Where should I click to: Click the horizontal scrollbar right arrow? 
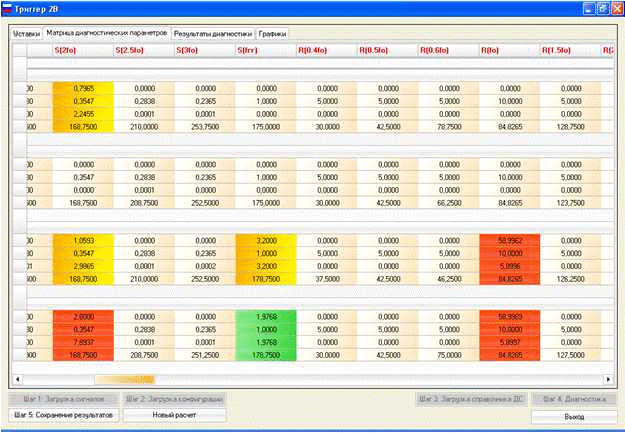coord(609,380)
